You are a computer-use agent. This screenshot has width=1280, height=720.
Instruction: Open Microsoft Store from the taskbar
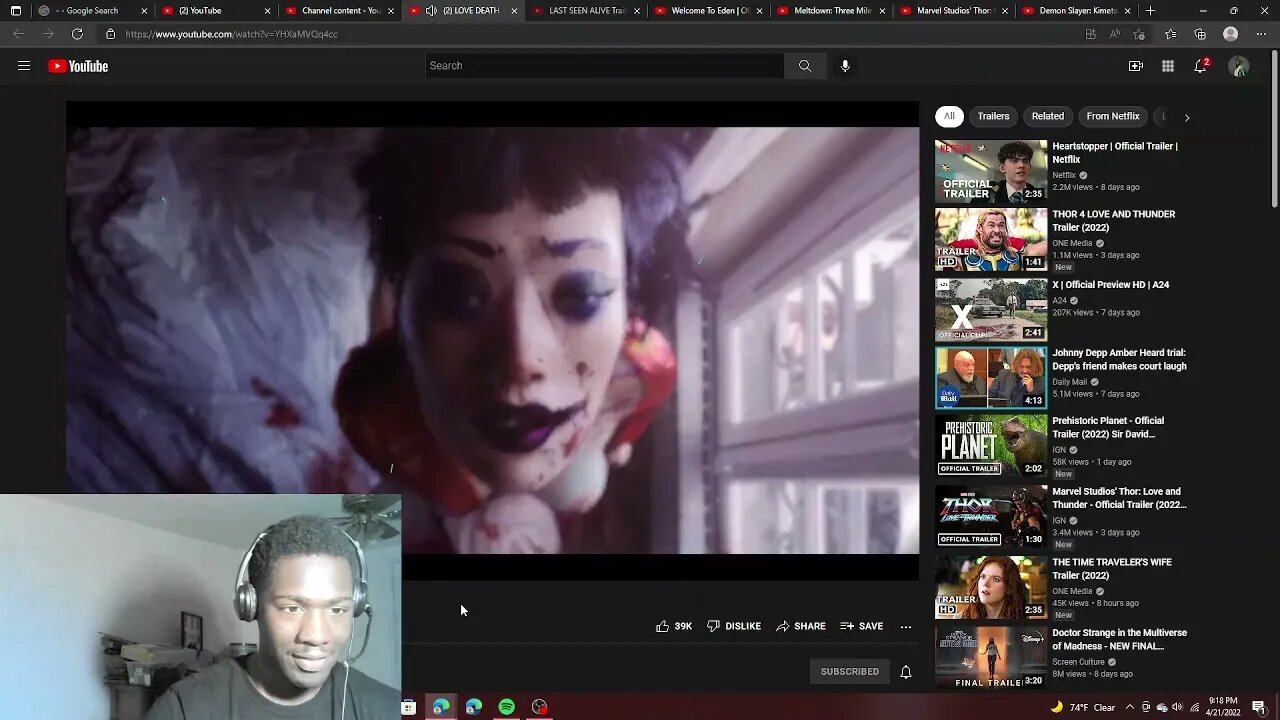point(408,707)
